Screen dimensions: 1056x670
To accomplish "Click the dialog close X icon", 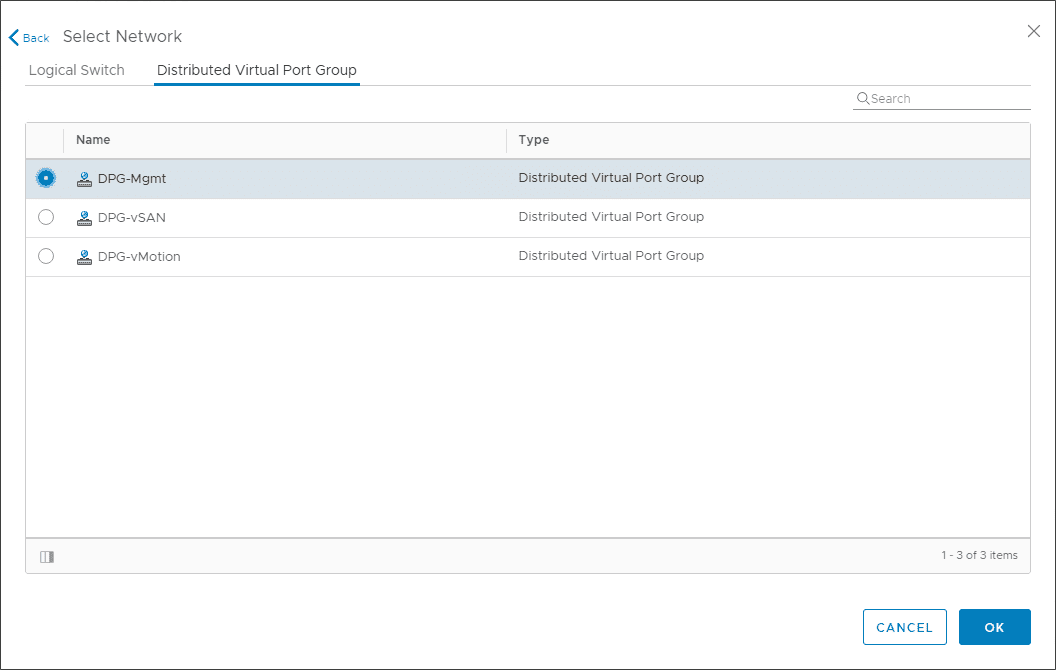I will click(x=1033, y=31).
